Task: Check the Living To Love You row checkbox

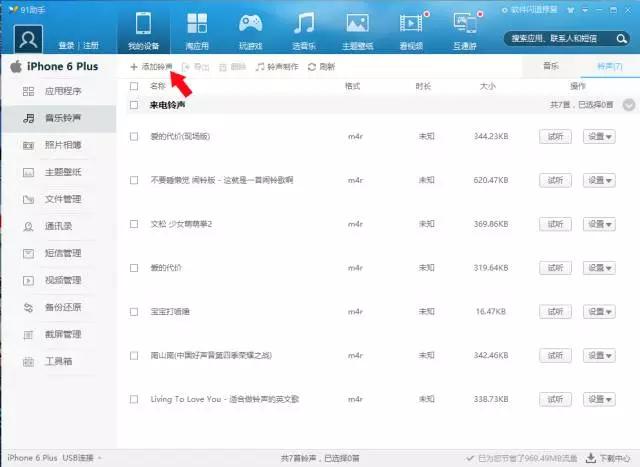Action: click(x=134, y=399)
